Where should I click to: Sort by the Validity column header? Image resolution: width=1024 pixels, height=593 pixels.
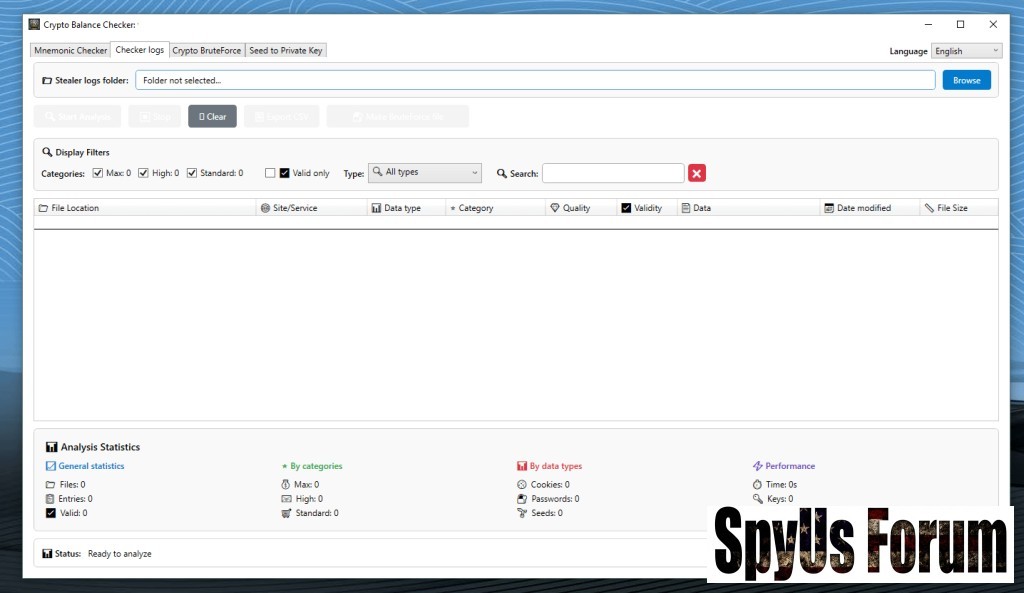click(x=646, y=208)
